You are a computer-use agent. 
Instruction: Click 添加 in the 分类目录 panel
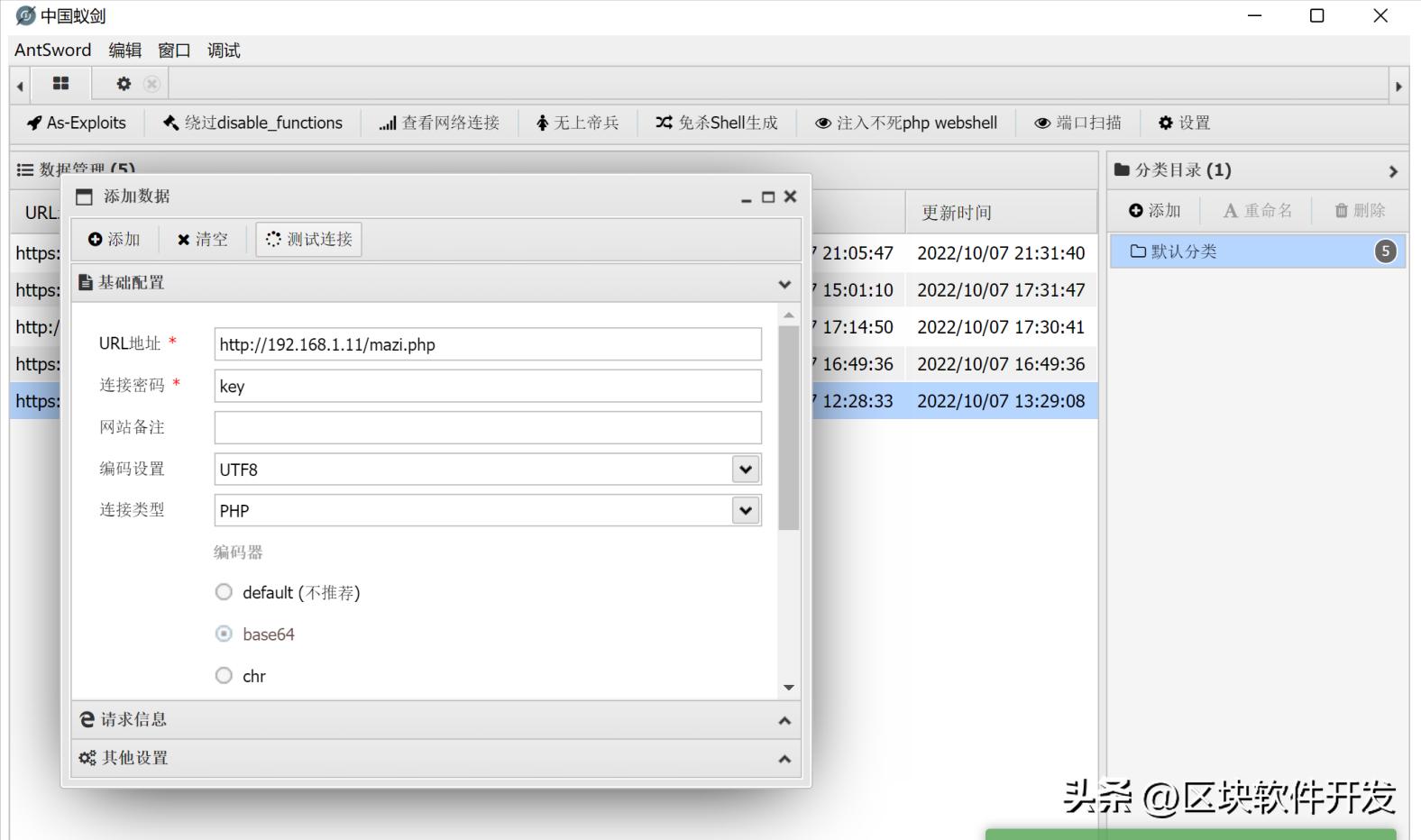(1155, 210)
